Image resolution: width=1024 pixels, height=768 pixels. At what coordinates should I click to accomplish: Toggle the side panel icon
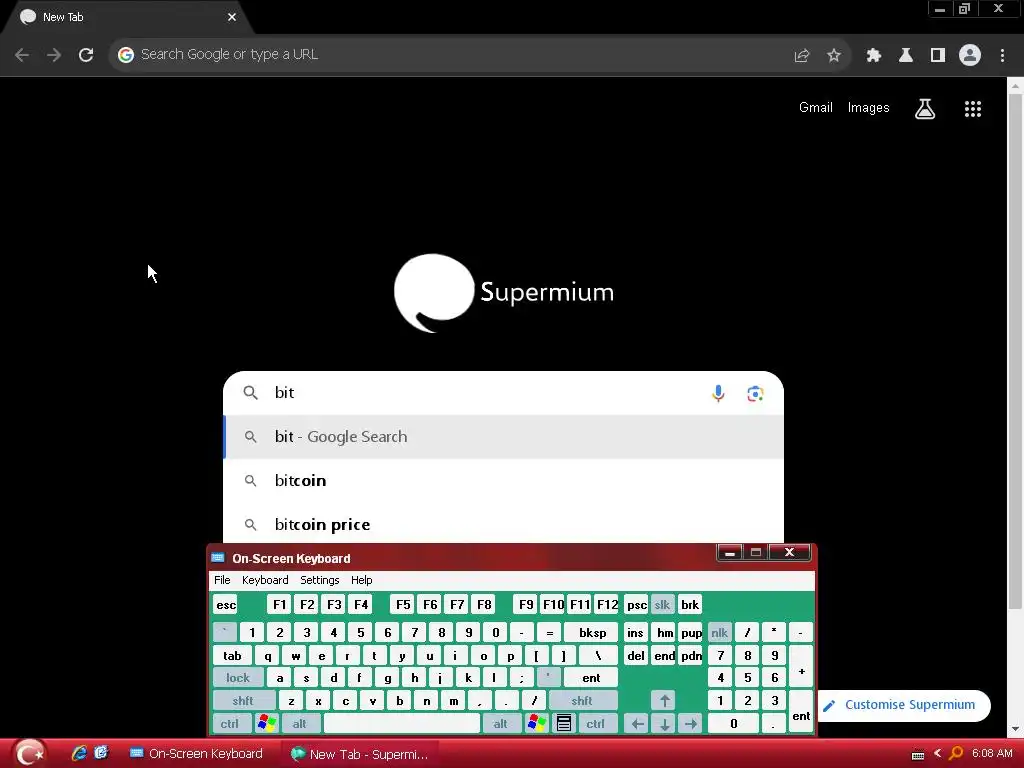938,55
